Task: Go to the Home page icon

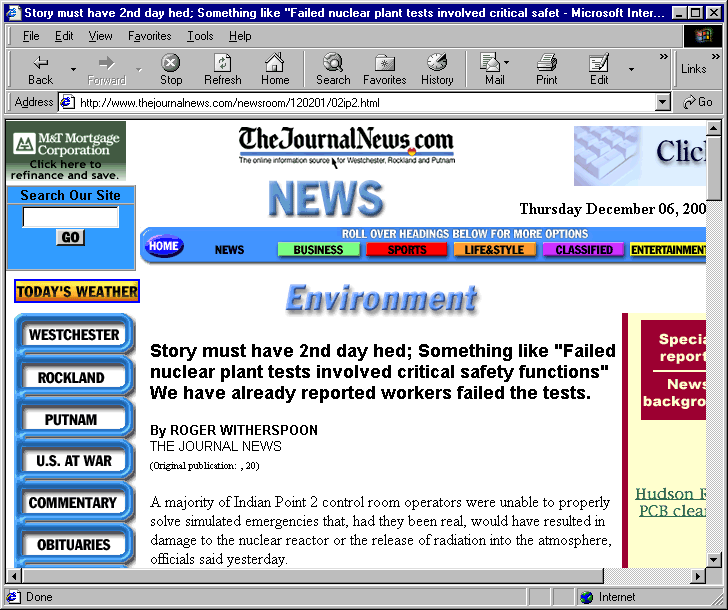Action: pyautogui.click(x=275, y=70)
